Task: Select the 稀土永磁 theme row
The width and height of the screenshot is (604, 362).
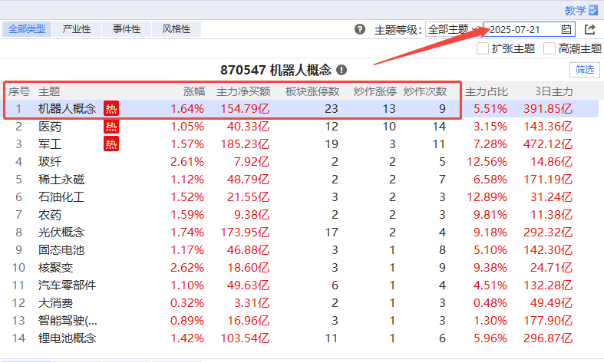Action: [x=299, y=179]
